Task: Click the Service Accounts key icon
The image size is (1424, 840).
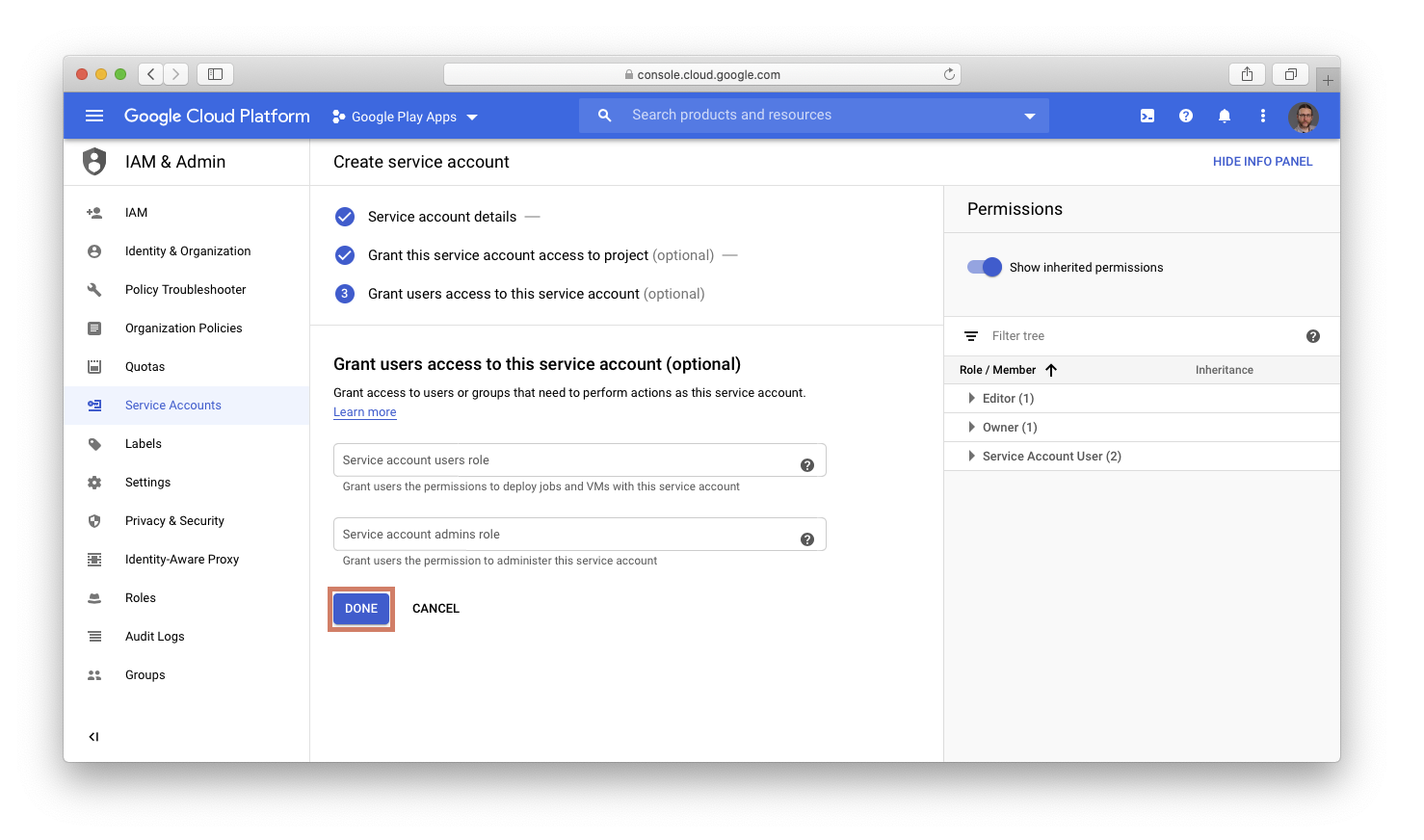Action: (94, 406)
